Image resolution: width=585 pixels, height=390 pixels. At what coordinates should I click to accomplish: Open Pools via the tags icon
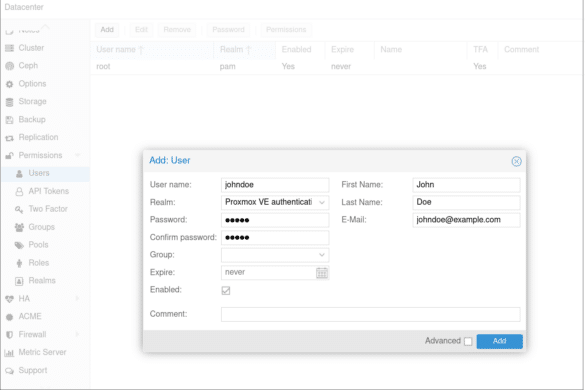point(19,245)
